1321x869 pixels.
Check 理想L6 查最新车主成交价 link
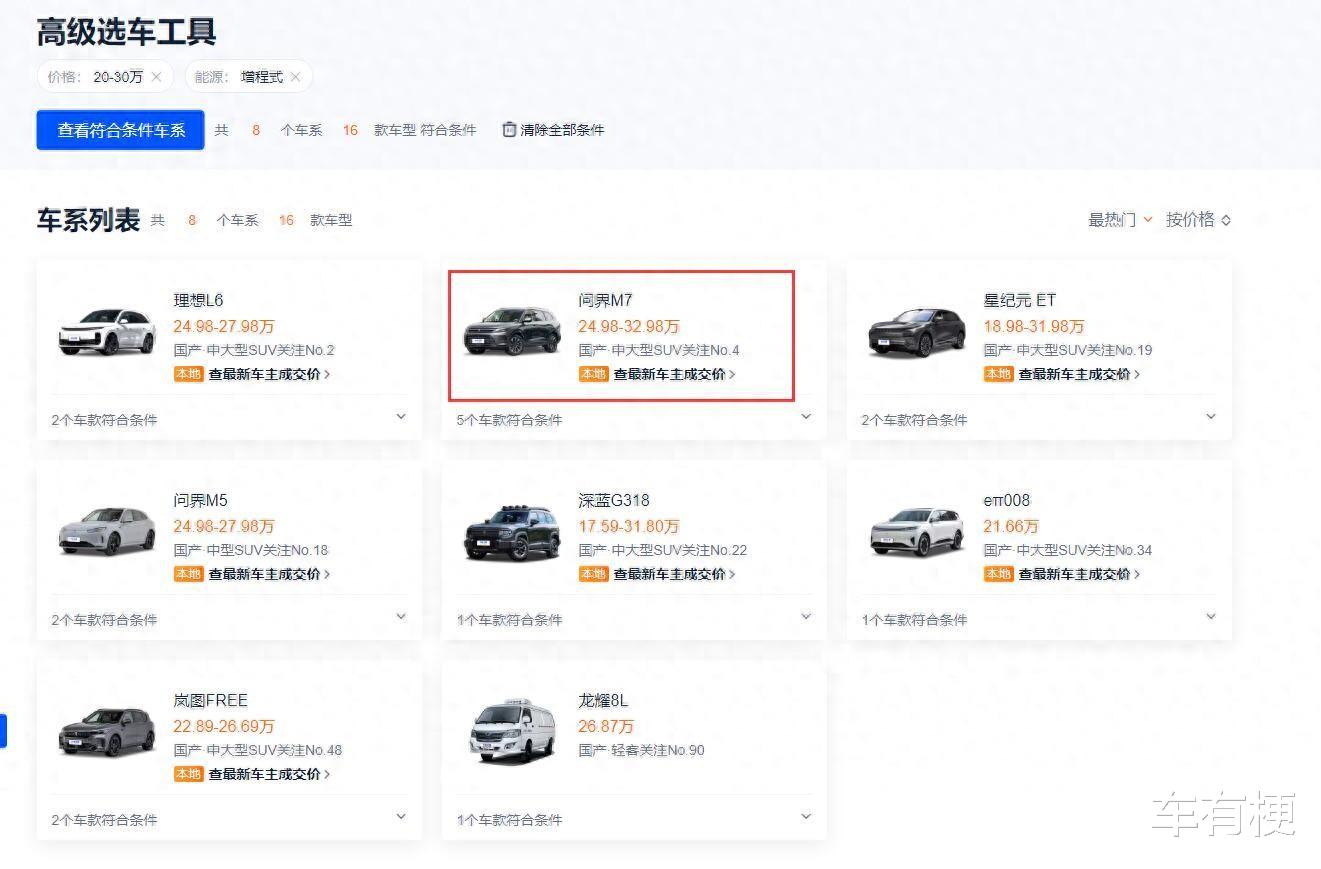pos(269,374)
